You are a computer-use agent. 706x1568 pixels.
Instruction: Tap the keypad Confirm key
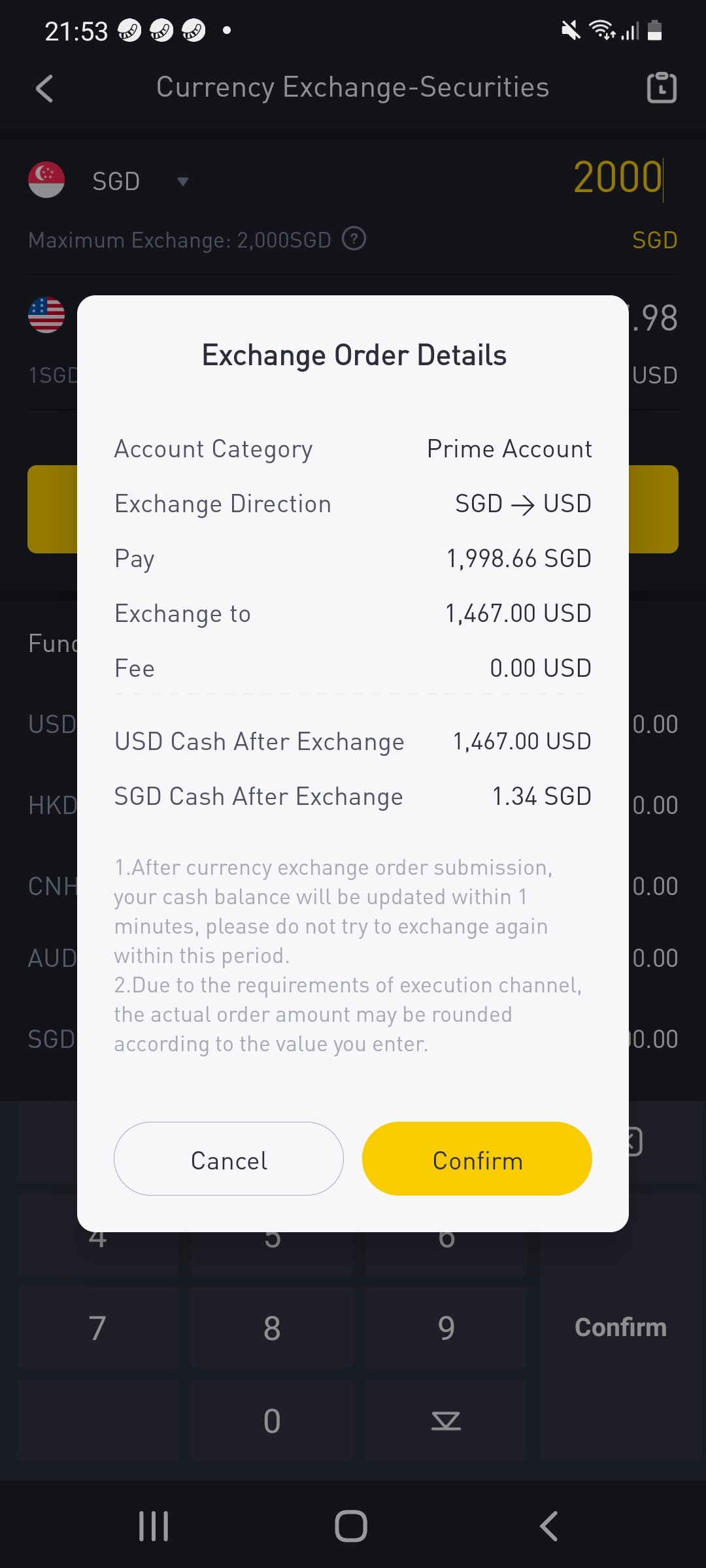pos(621,1328)
